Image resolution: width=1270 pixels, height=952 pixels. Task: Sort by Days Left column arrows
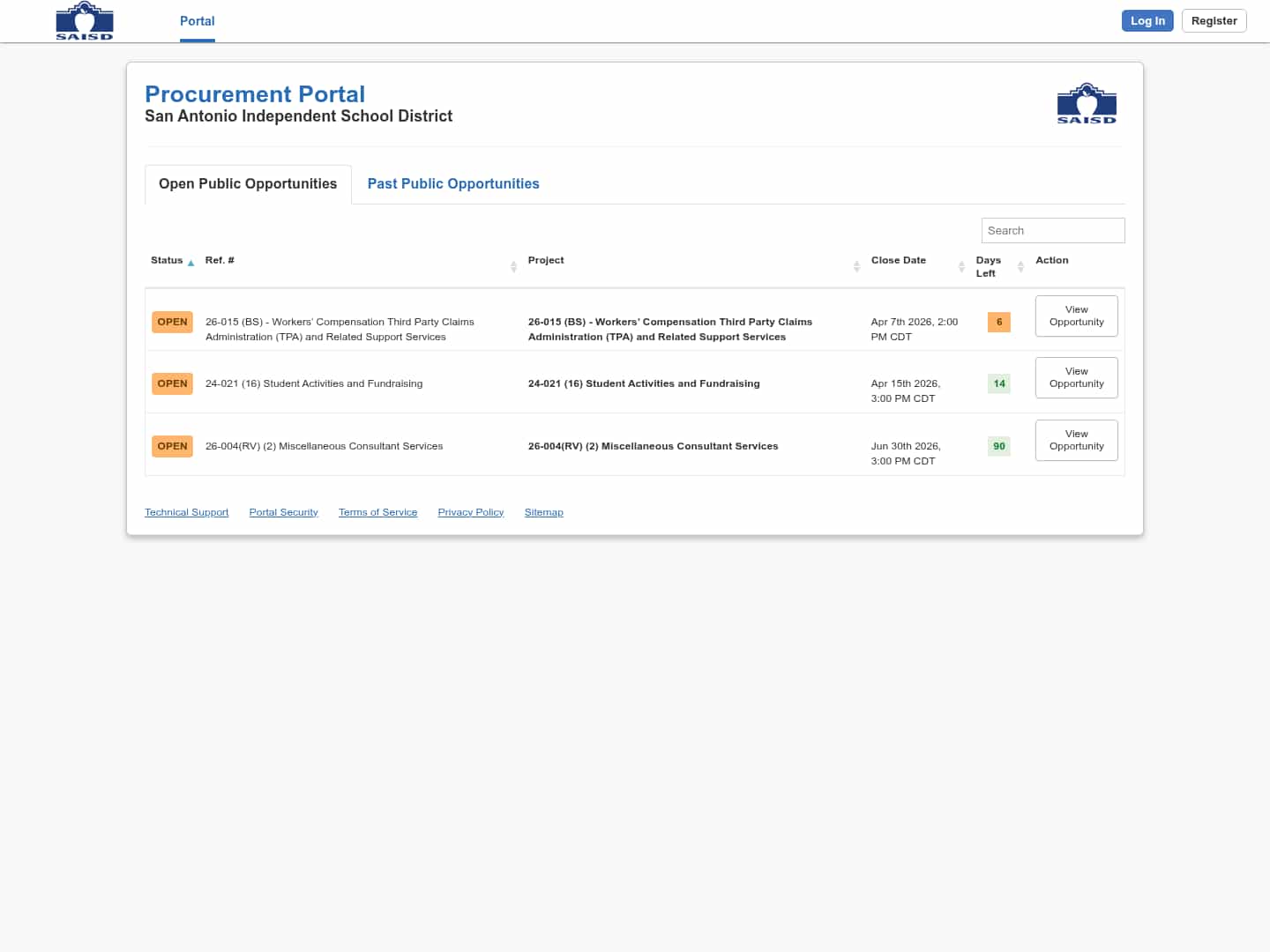point(1020,266)
